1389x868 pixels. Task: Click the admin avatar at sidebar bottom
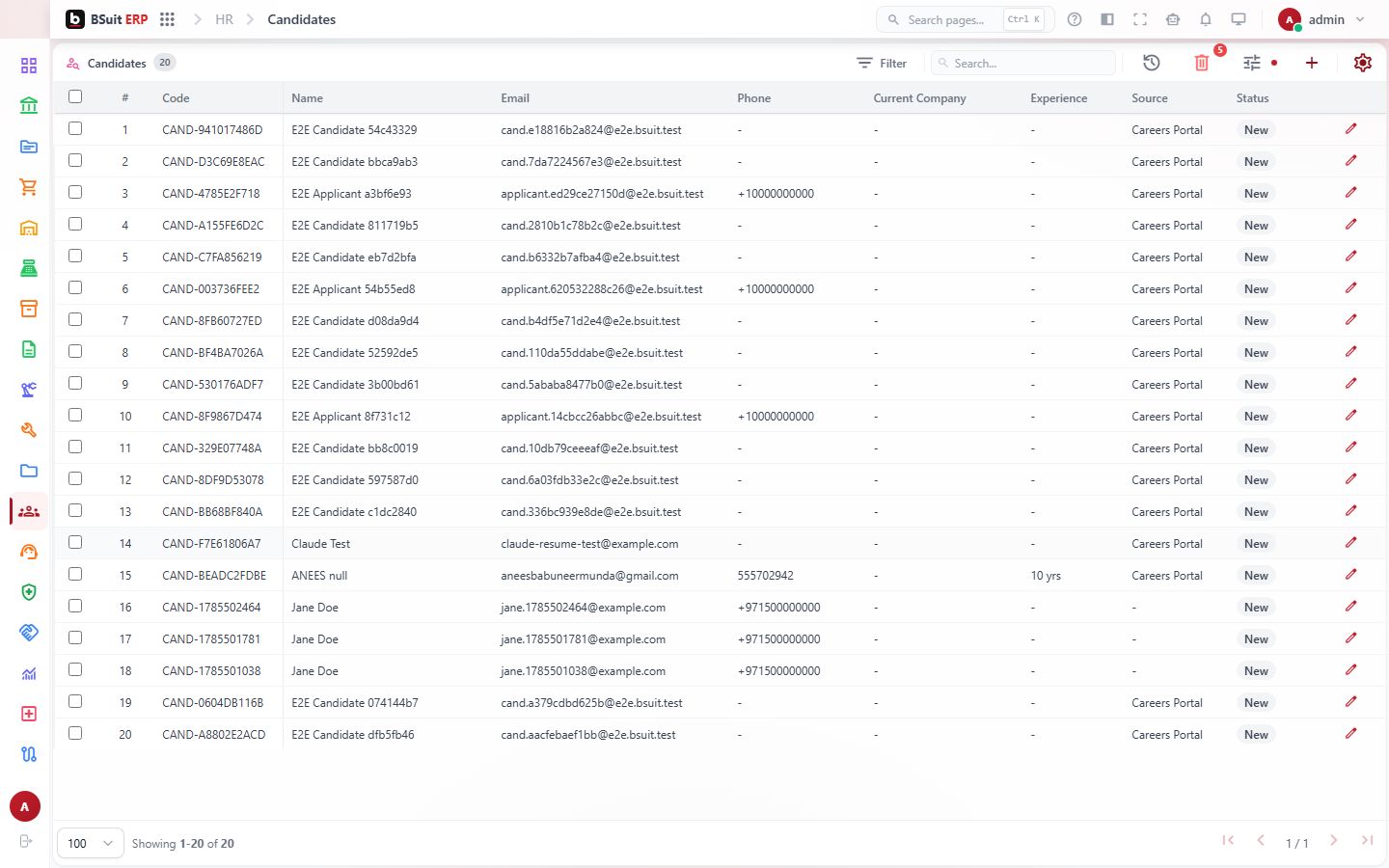pos(25,806)
